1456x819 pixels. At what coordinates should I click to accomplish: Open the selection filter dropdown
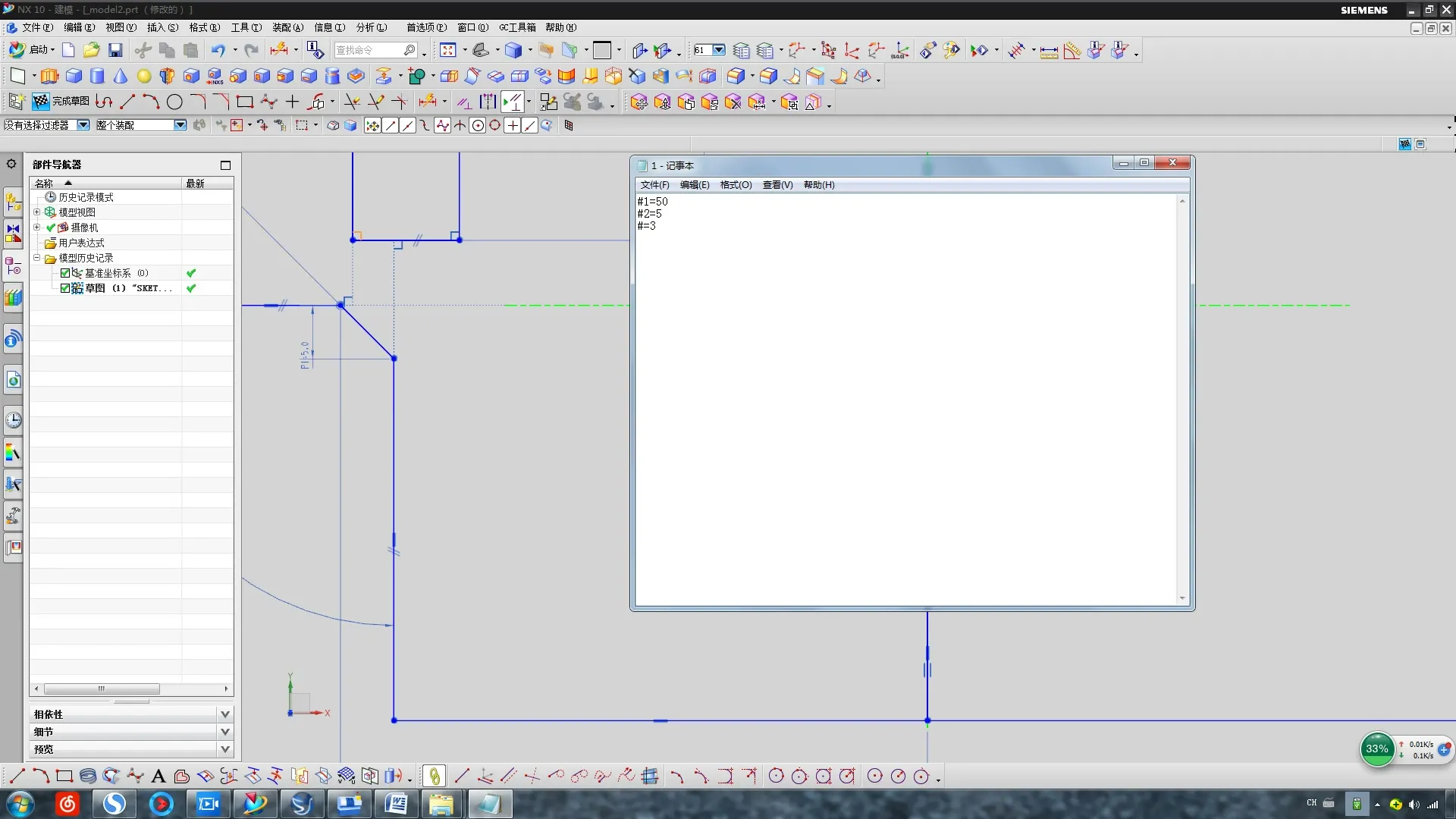click(x=83, y=125)
